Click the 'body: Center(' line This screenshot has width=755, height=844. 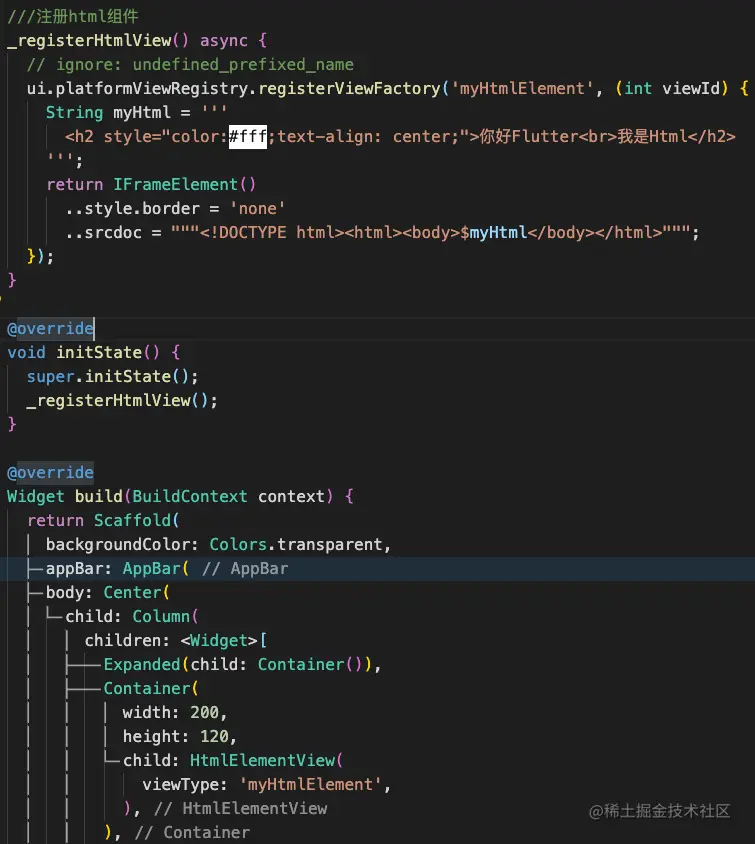tap(108, 593)
